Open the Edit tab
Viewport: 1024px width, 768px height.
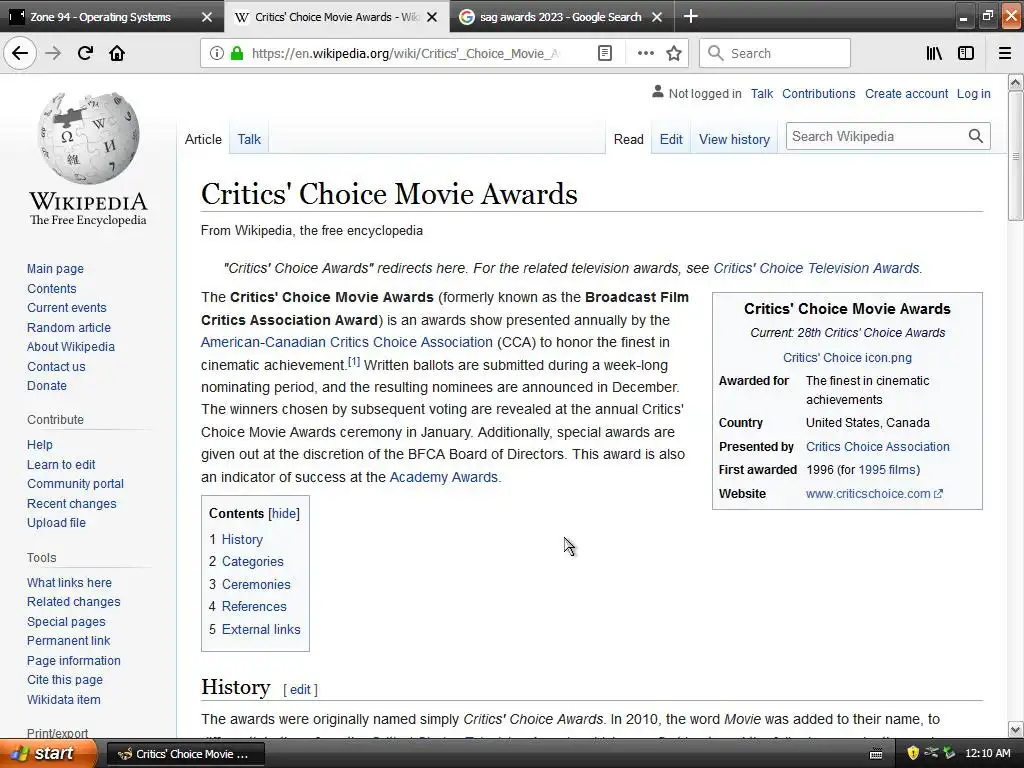point(671,139)
